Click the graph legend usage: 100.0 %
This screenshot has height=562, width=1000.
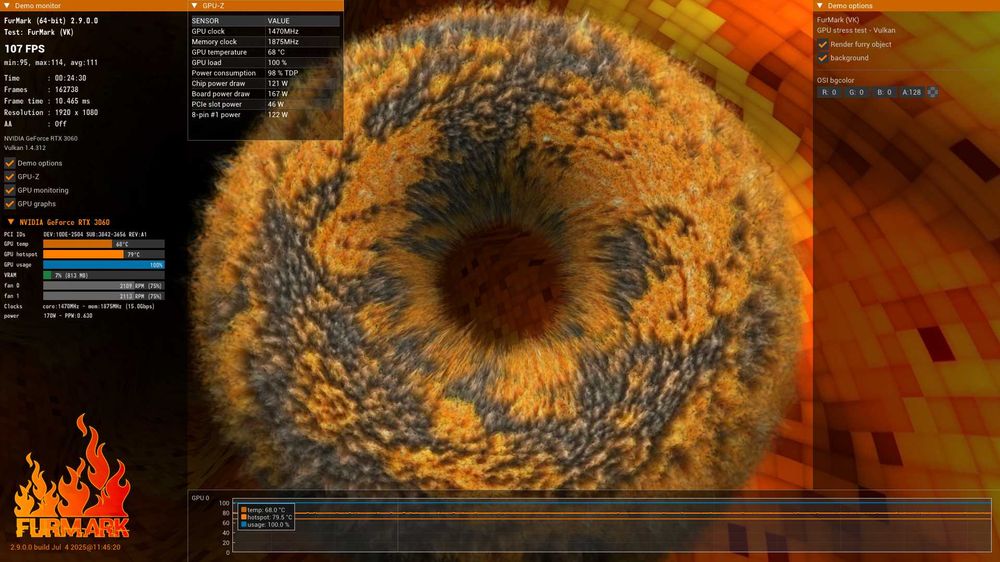(x=265, y=525)
